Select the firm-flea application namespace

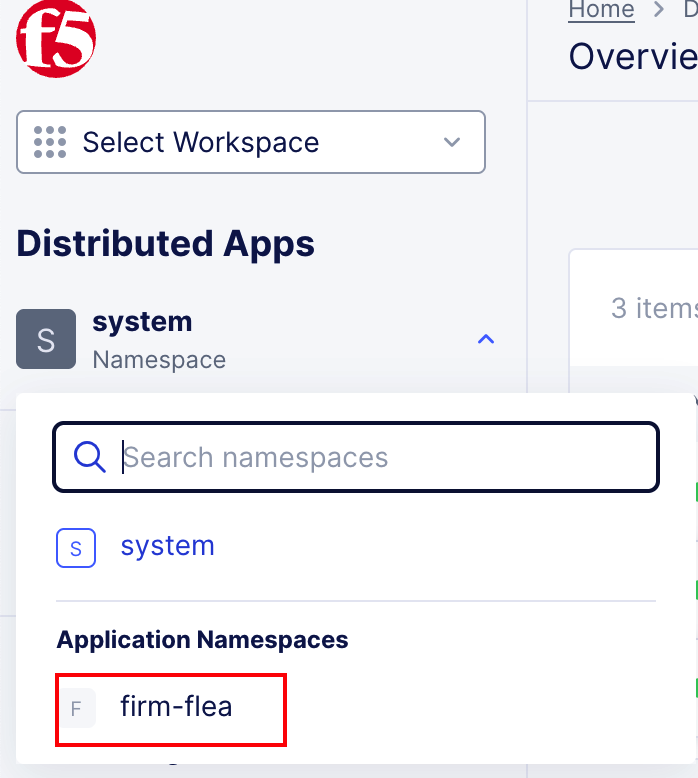(171, 710)
